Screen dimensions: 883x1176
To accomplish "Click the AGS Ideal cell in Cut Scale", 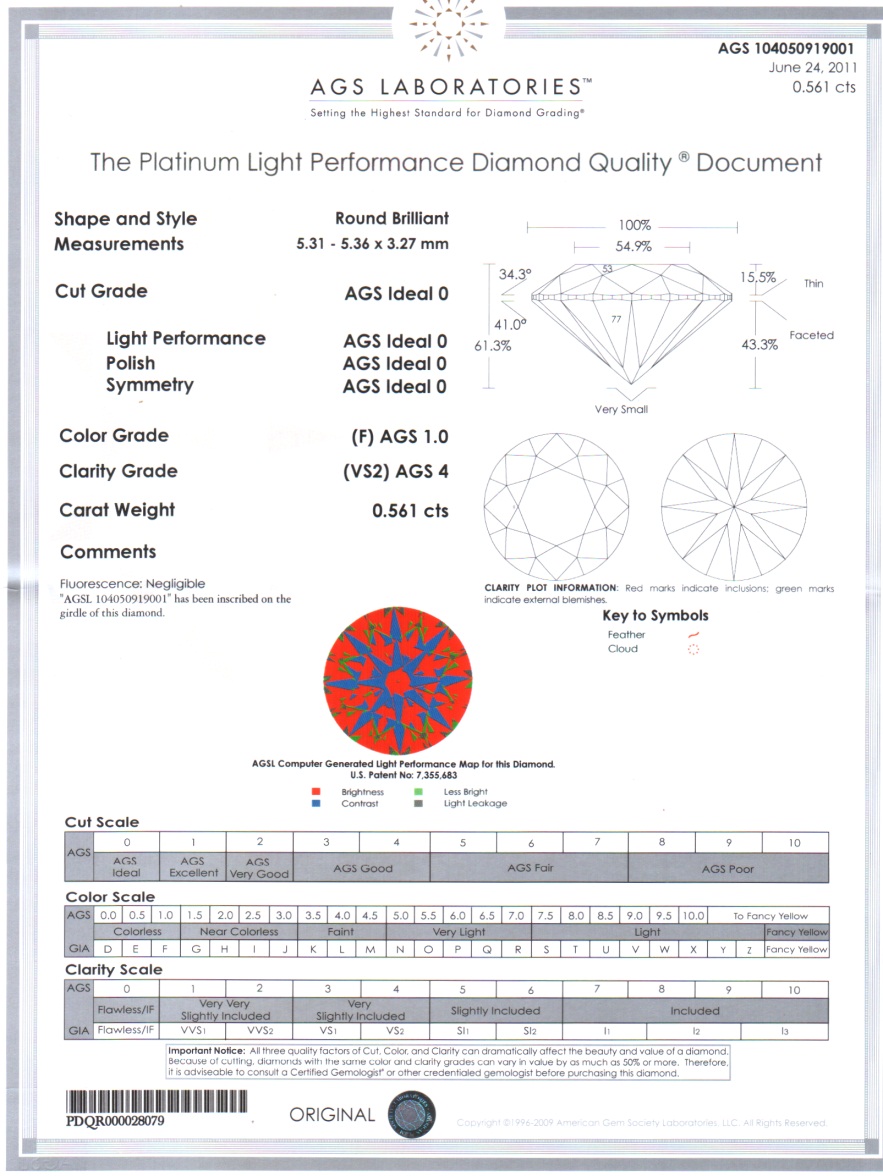I will tap(126, 867).
